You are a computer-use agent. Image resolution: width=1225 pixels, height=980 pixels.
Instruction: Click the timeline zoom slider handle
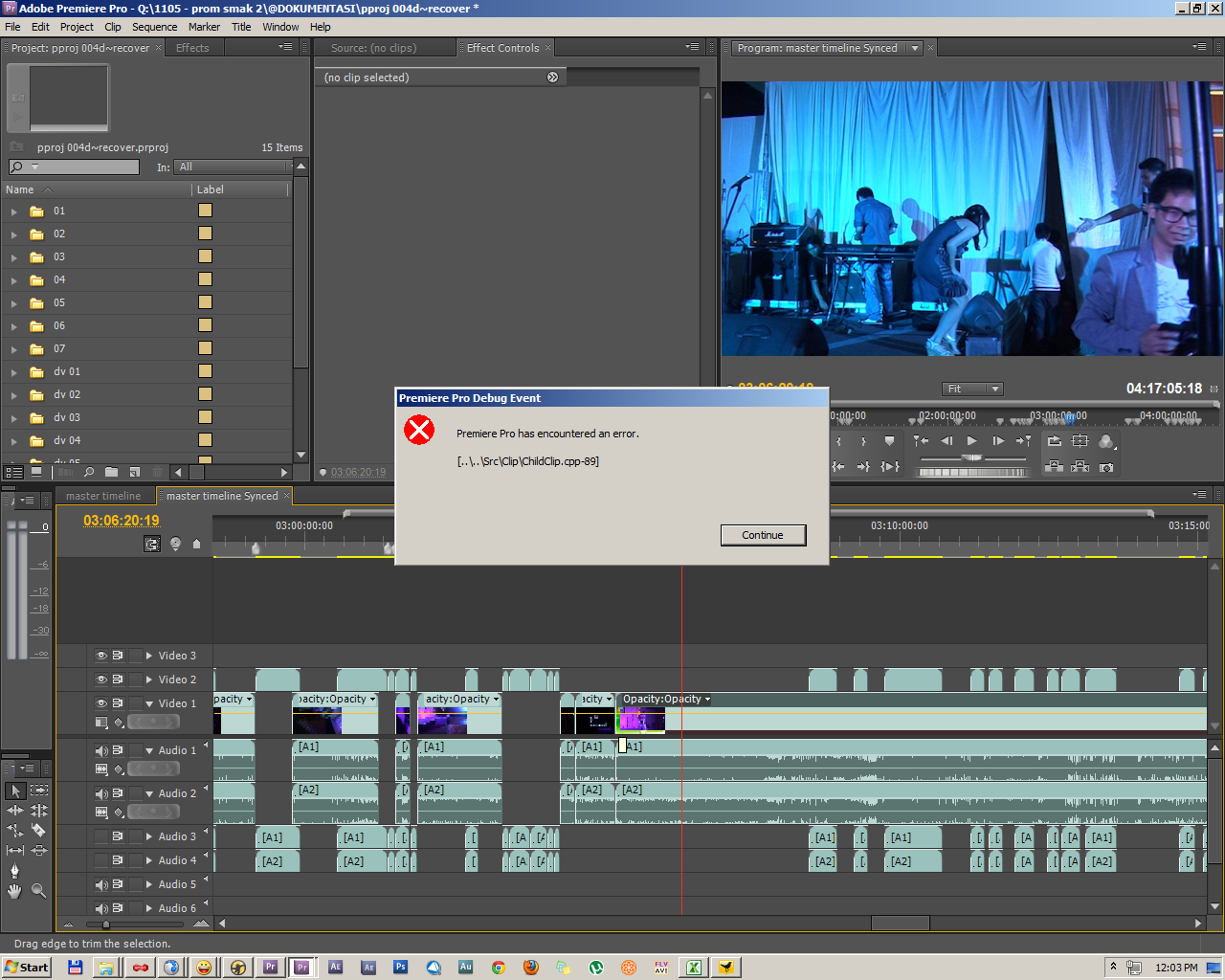tap(106, 924)
